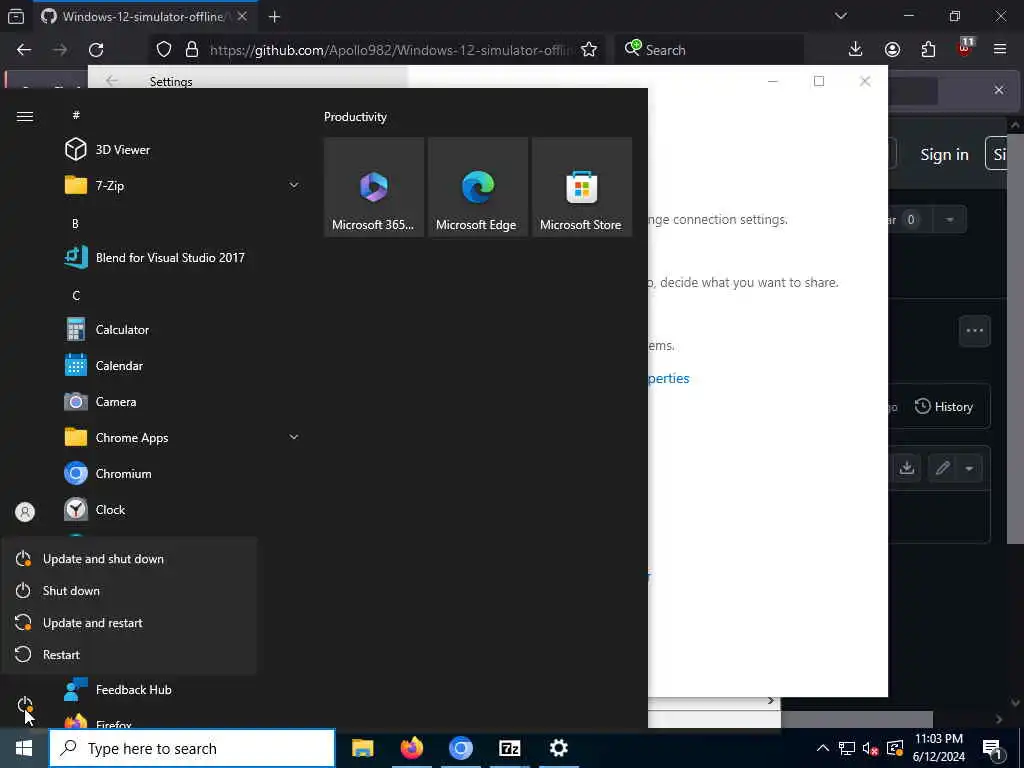This screenshot has width=1024, height=768.
Task: Open the GitHub three-dots more menu
Action: 974,330
